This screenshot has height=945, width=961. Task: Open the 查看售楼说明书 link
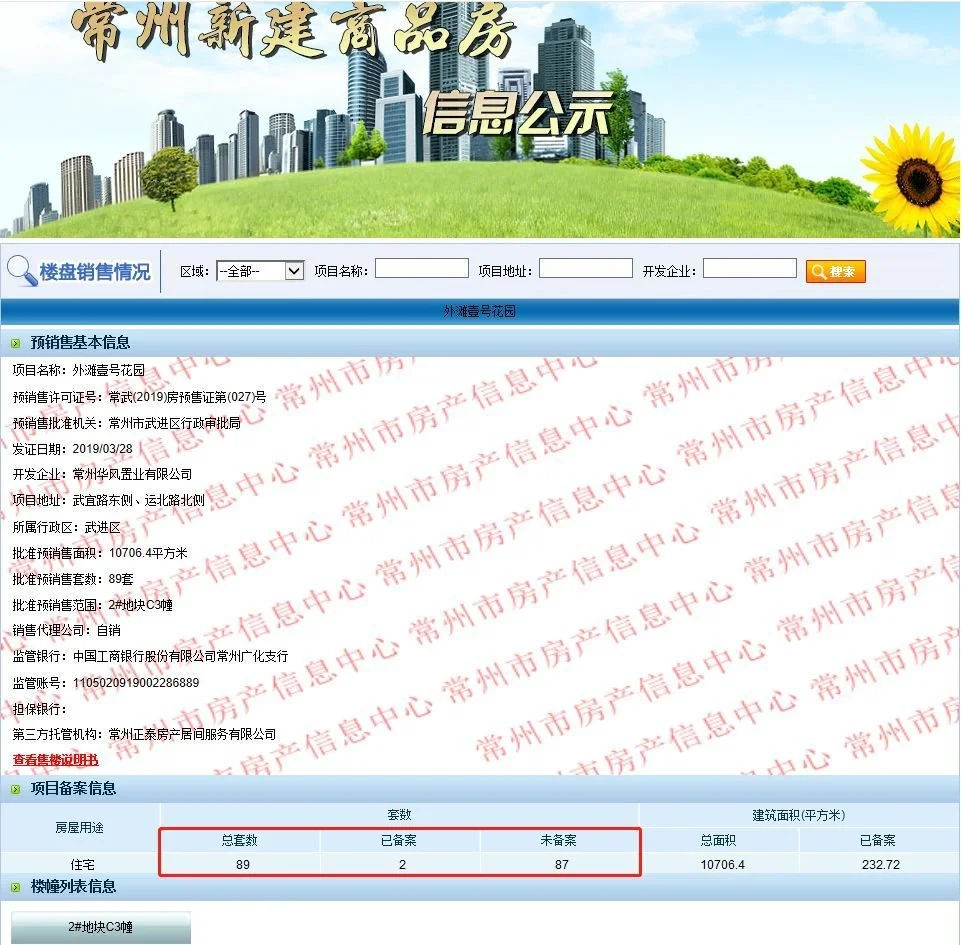55,760
